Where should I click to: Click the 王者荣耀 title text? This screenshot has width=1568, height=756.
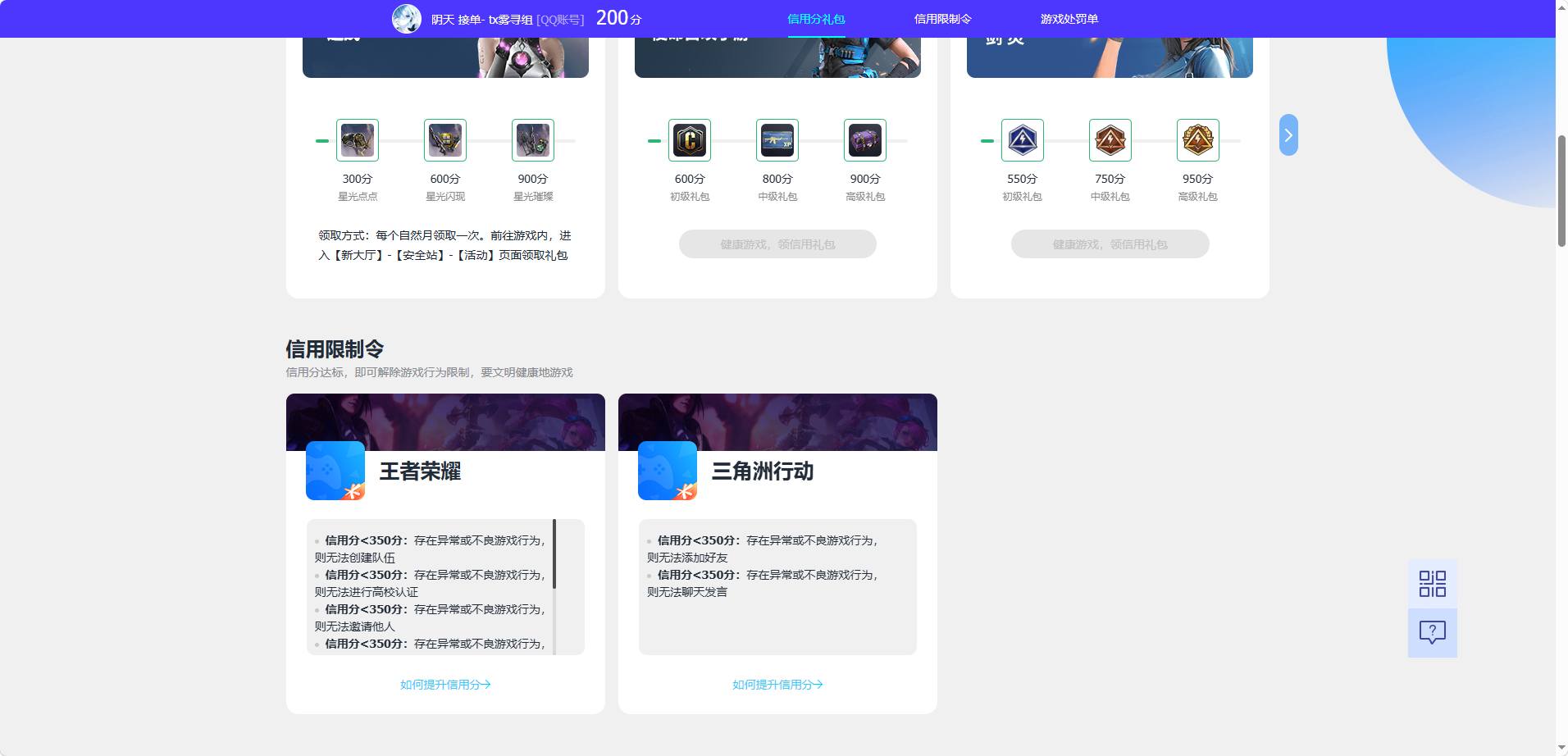coord(420,471)
